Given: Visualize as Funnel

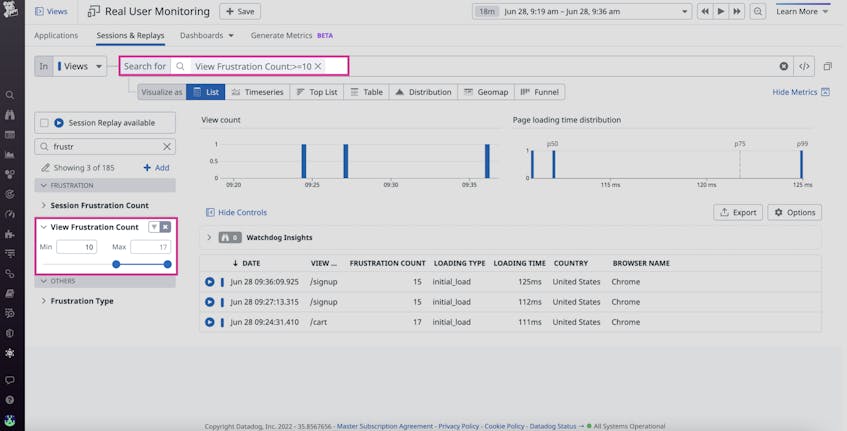Looking at the screenshot, I should [x=540, y=92].
